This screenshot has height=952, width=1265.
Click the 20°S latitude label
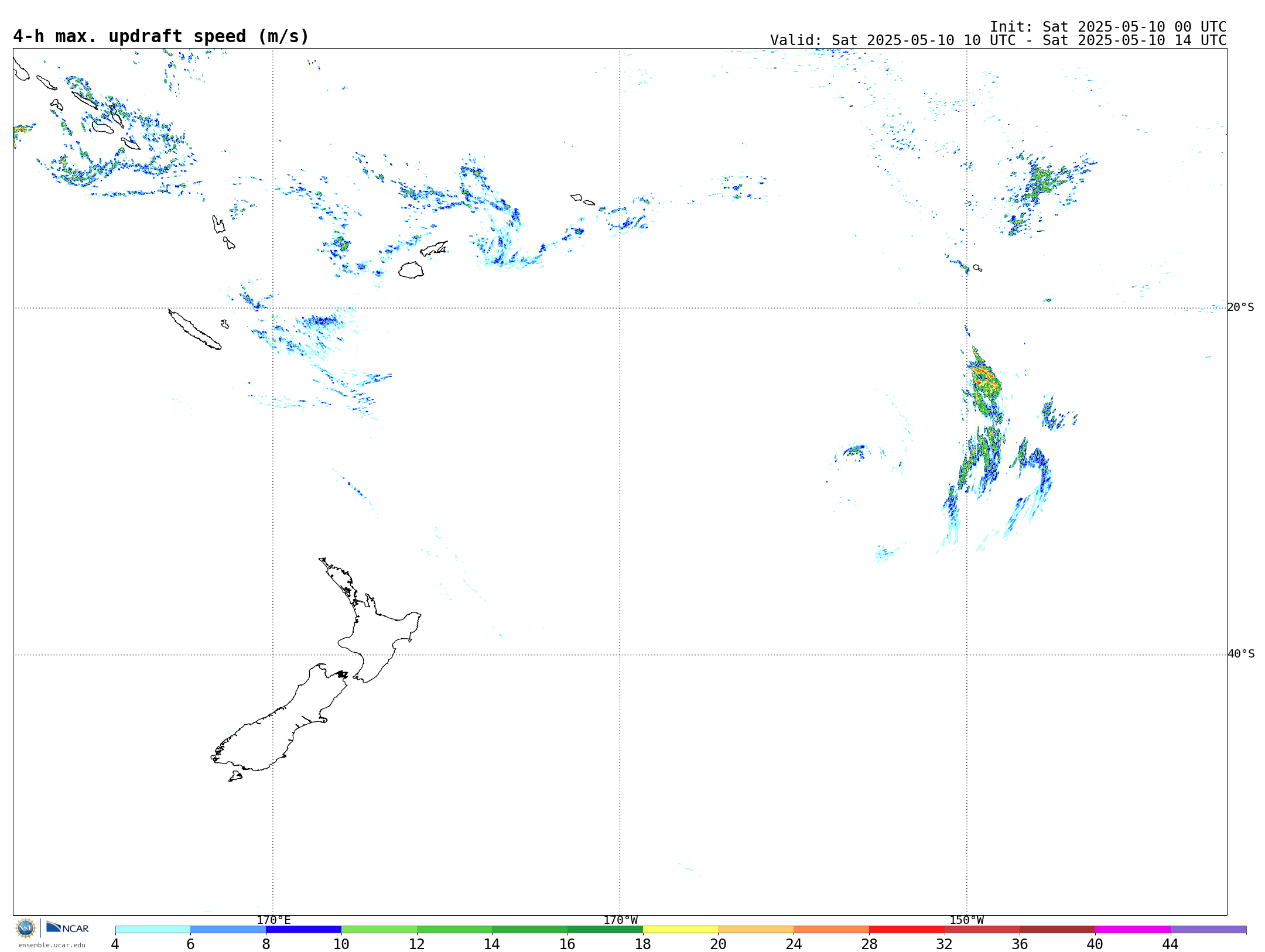click(x=1240, y=307)
